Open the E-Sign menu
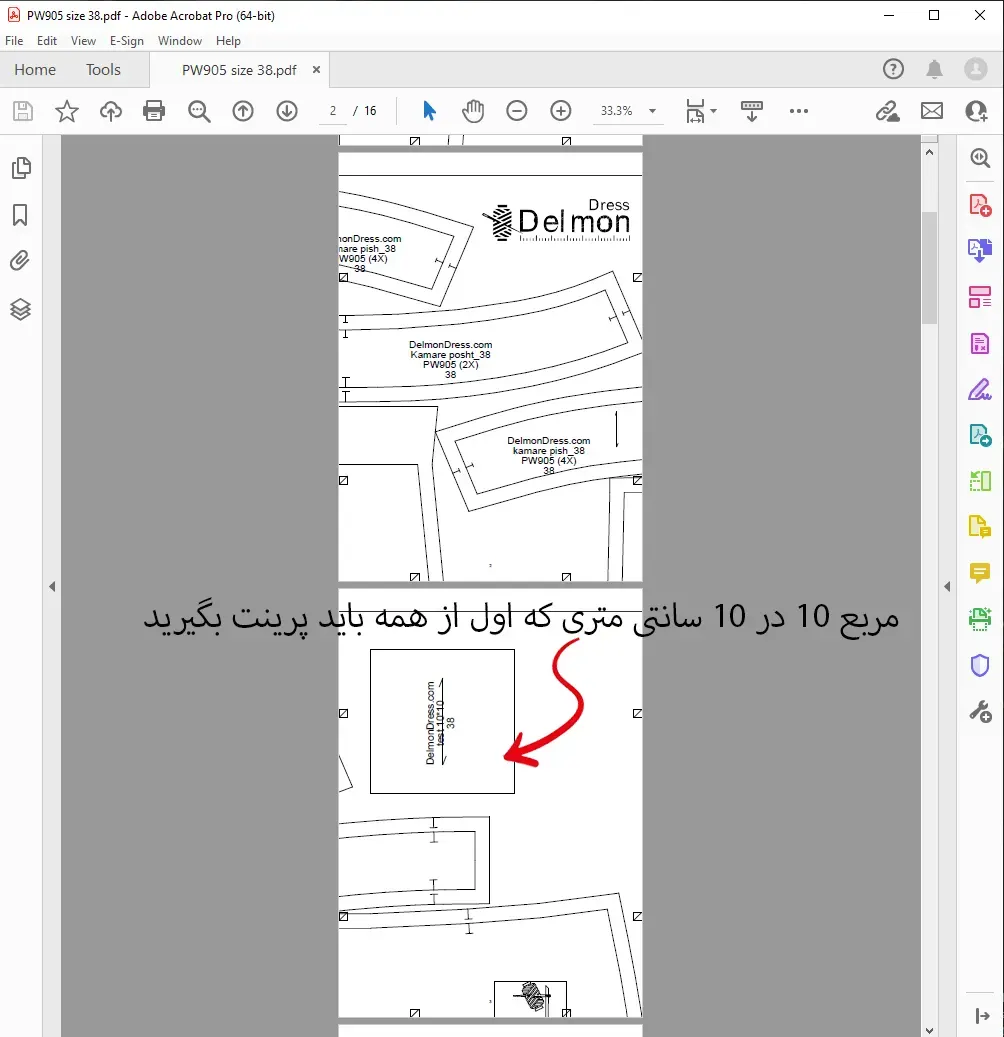 [127, 41]
